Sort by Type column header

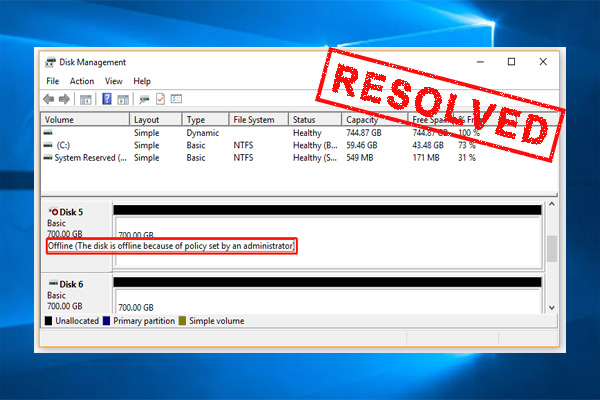point(205,119)
